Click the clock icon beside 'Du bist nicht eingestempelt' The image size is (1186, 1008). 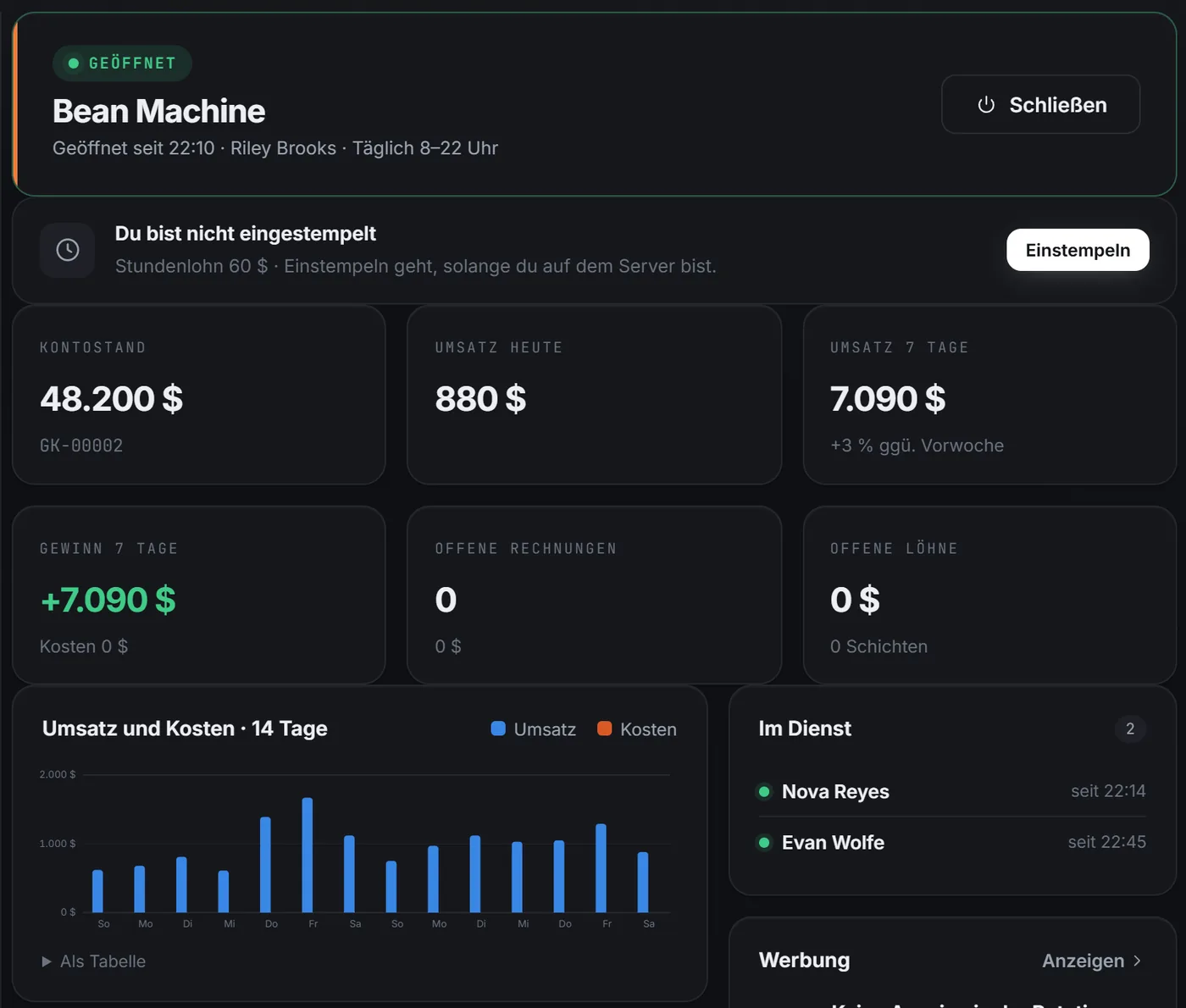pos(68,250)
